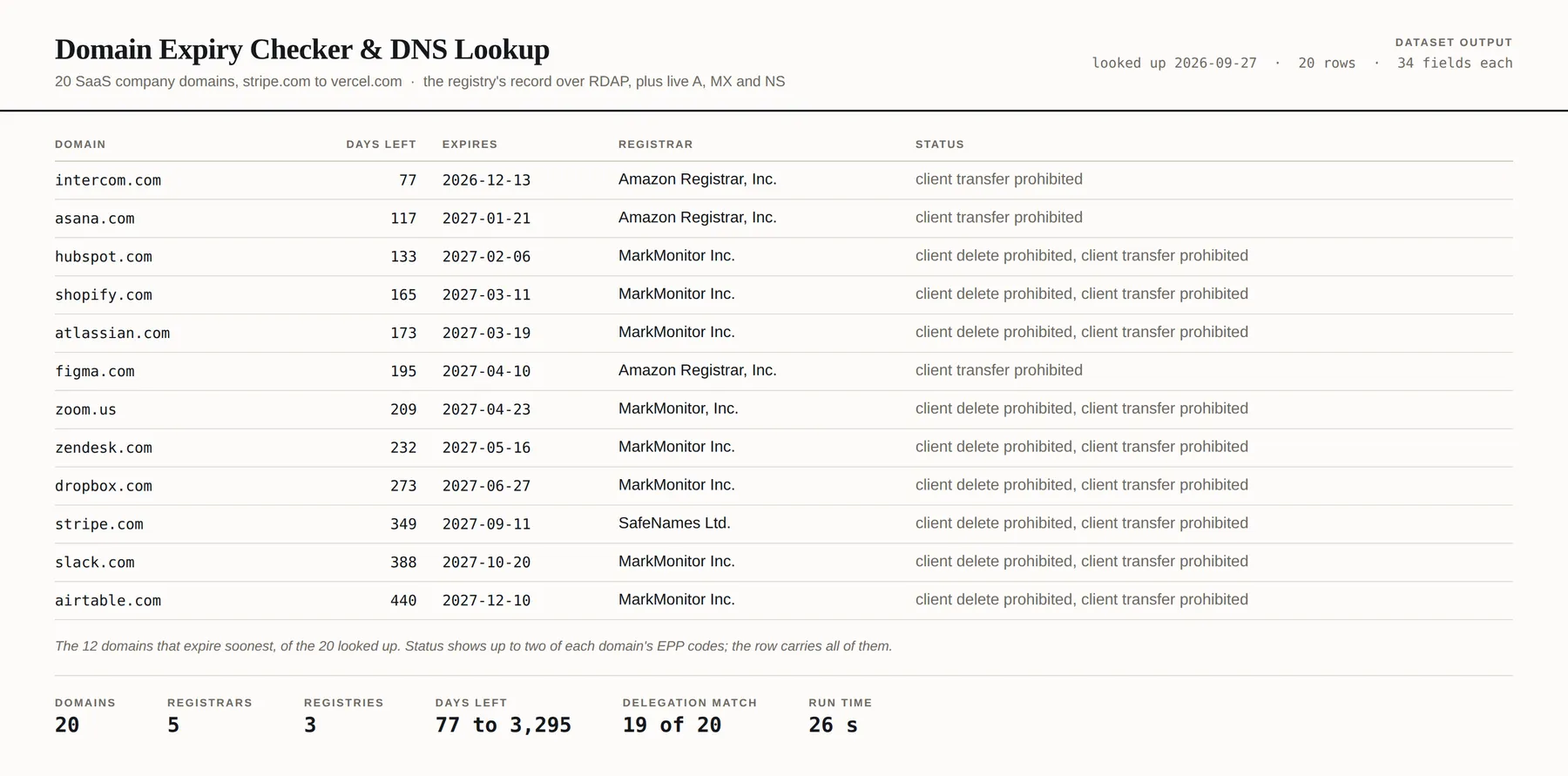Click expiry date 2027-10-20
Screen dimensions: 1568x776
click(486, 563)
